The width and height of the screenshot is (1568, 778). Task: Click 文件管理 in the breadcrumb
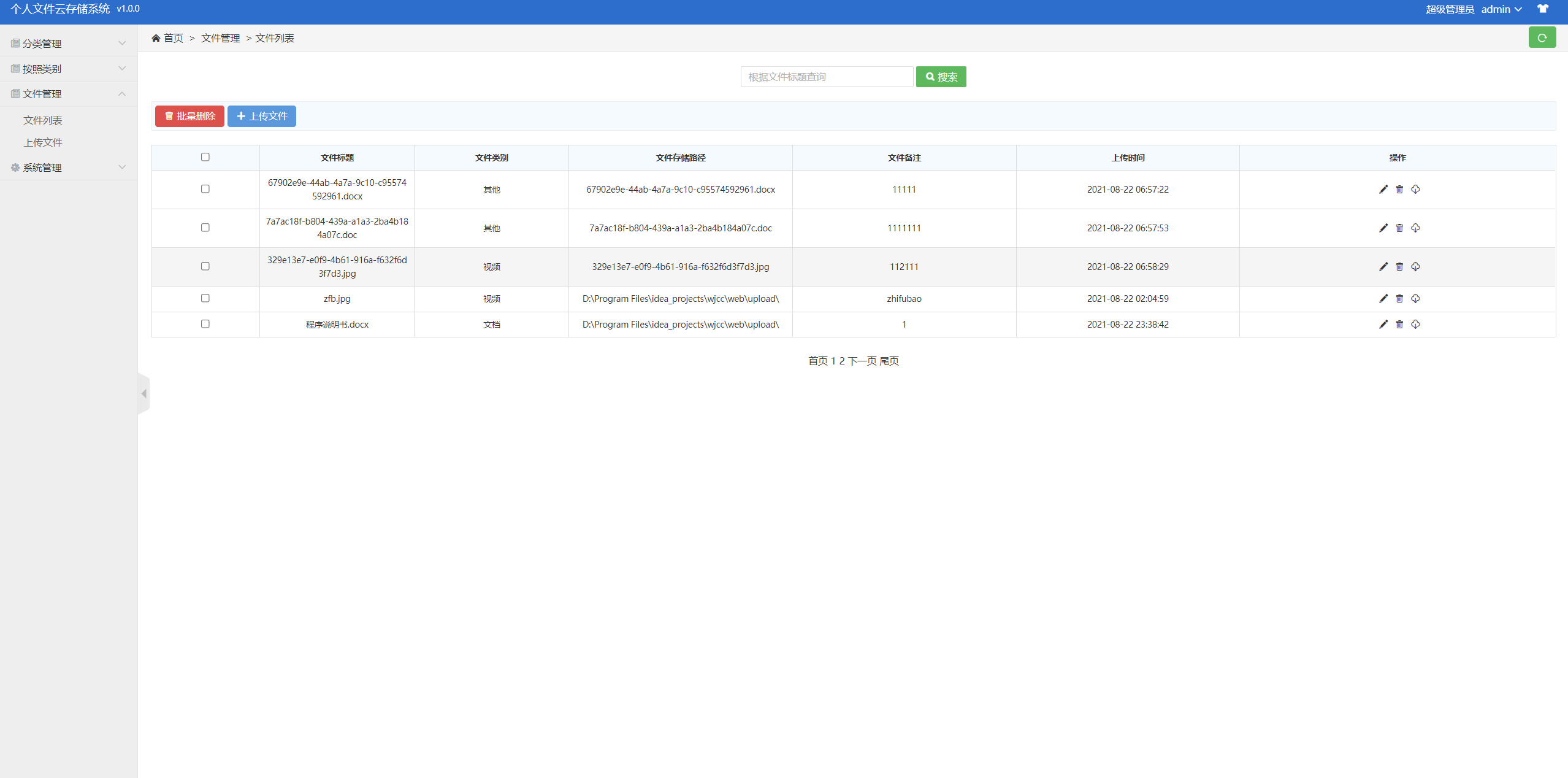pos(221,38)
